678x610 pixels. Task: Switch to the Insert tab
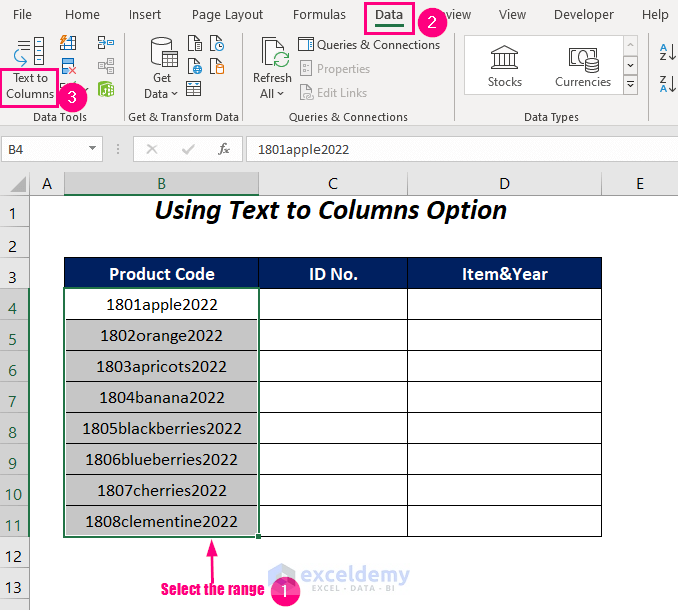point(145,15)
